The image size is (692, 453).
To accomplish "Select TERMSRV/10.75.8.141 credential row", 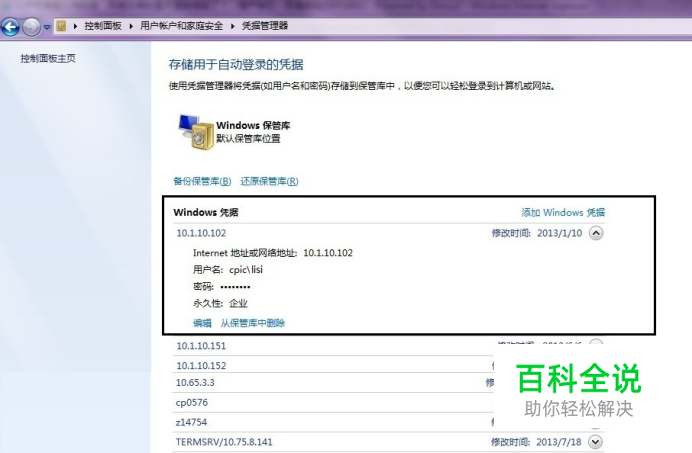I will click(x=388, y=442).
